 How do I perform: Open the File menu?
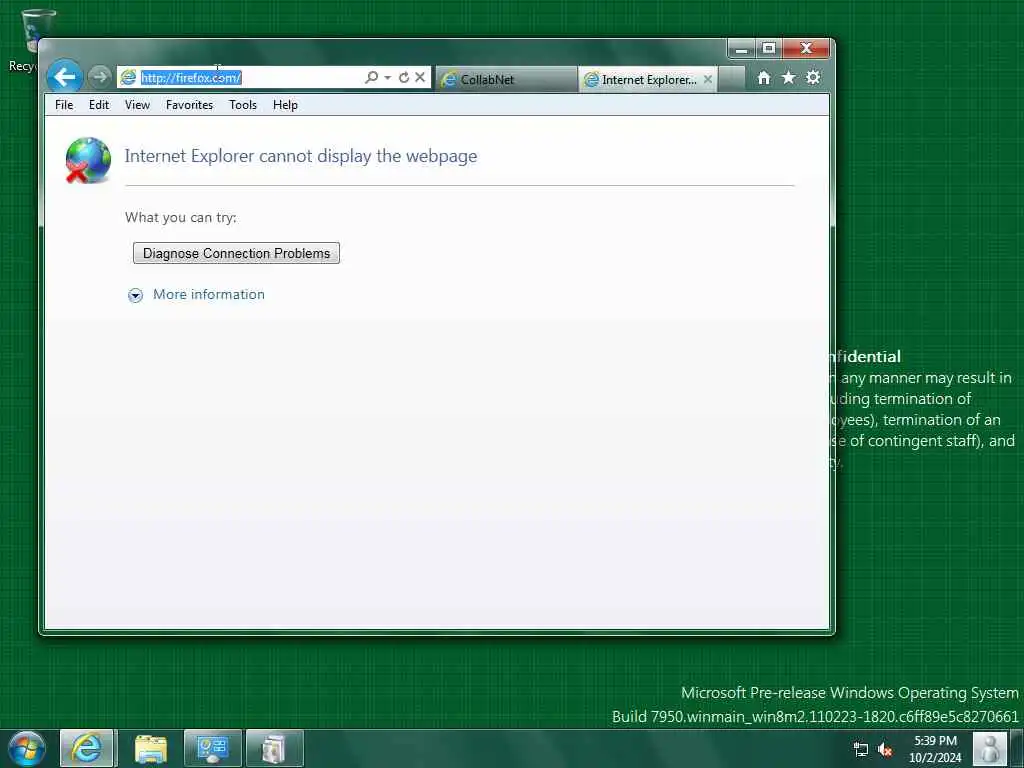click(x=64, y=104)
